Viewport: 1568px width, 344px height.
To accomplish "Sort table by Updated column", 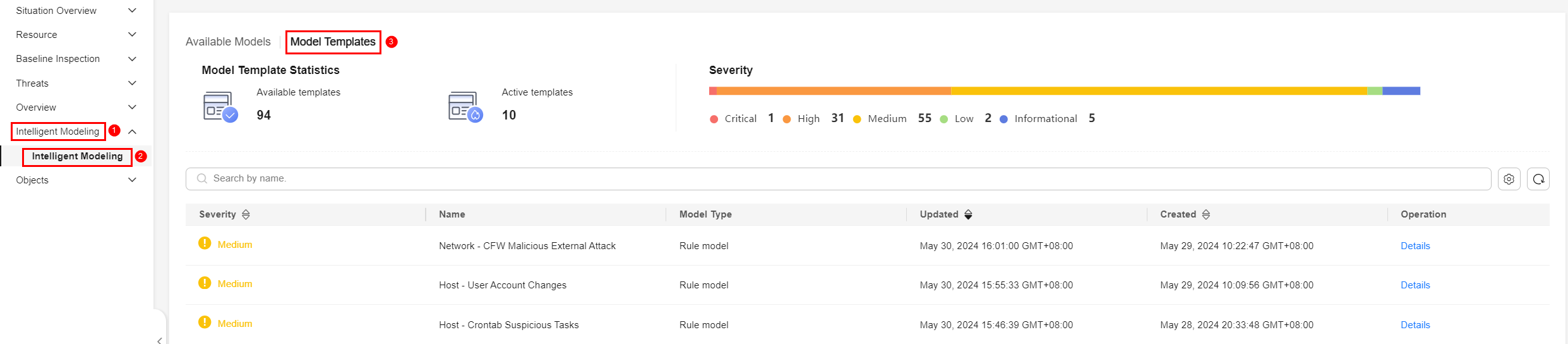I will point(968,214).
